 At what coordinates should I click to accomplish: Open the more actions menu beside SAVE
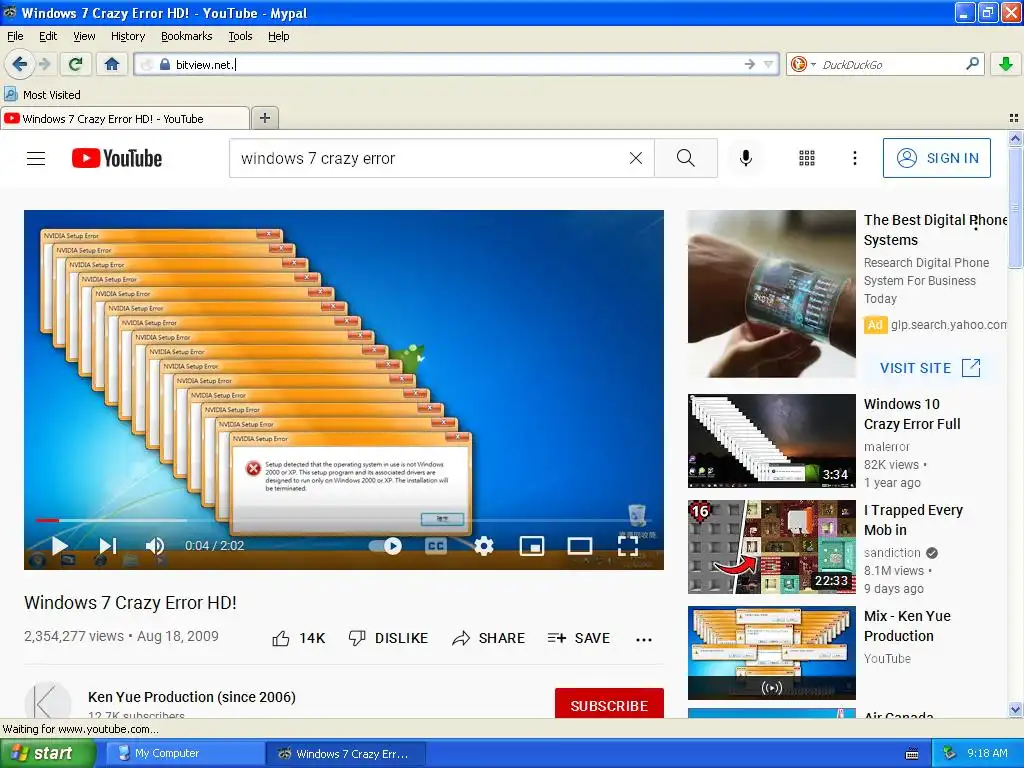644,639
